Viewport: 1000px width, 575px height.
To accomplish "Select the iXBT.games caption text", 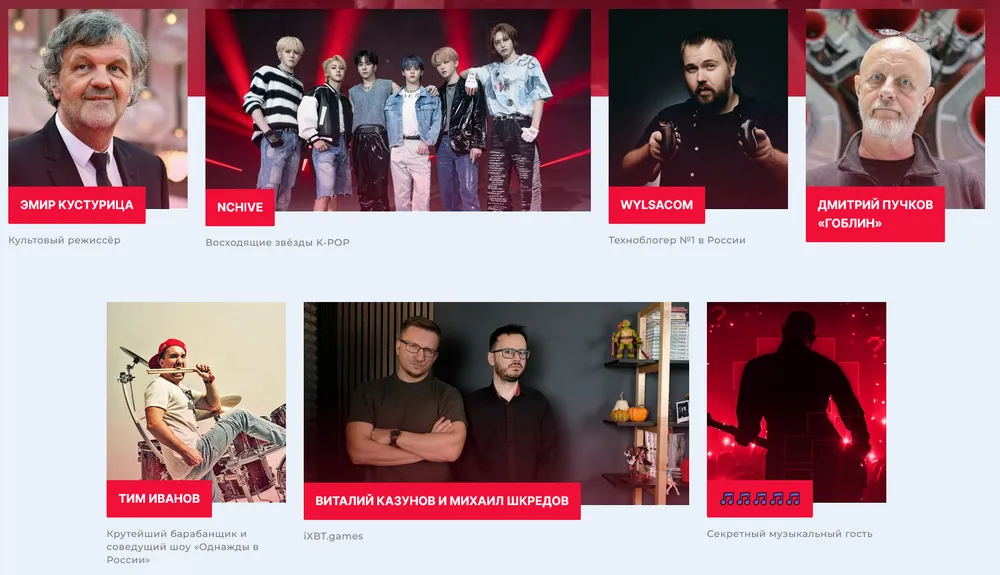I will (x=334, y=536).
